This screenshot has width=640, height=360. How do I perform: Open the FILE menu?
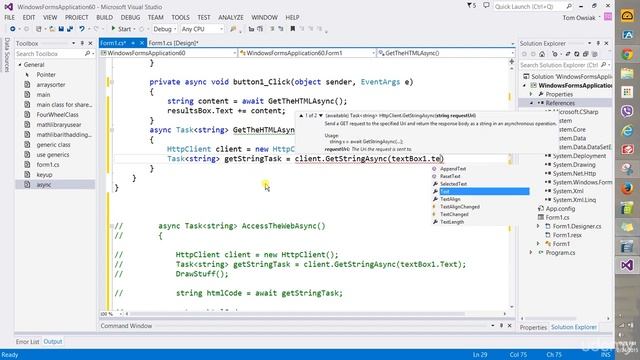(9, 18)
